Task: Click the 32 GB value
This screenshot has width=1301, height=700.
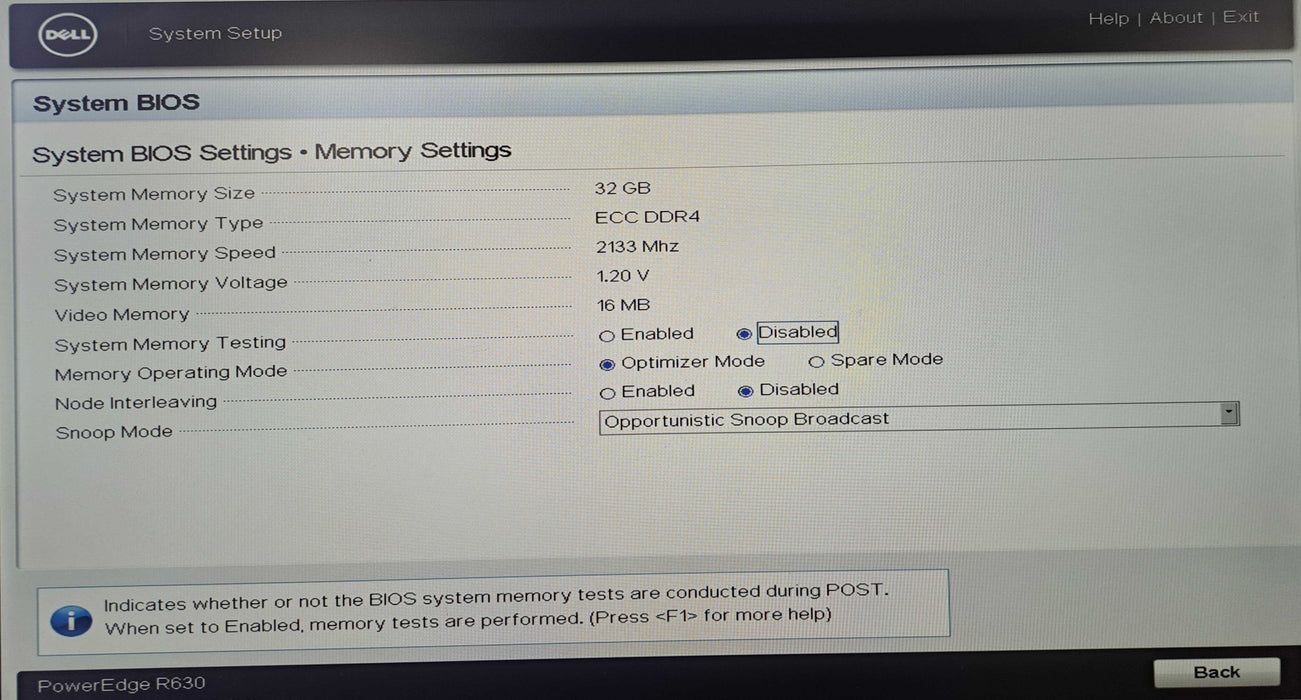Action: pos(622,188)
